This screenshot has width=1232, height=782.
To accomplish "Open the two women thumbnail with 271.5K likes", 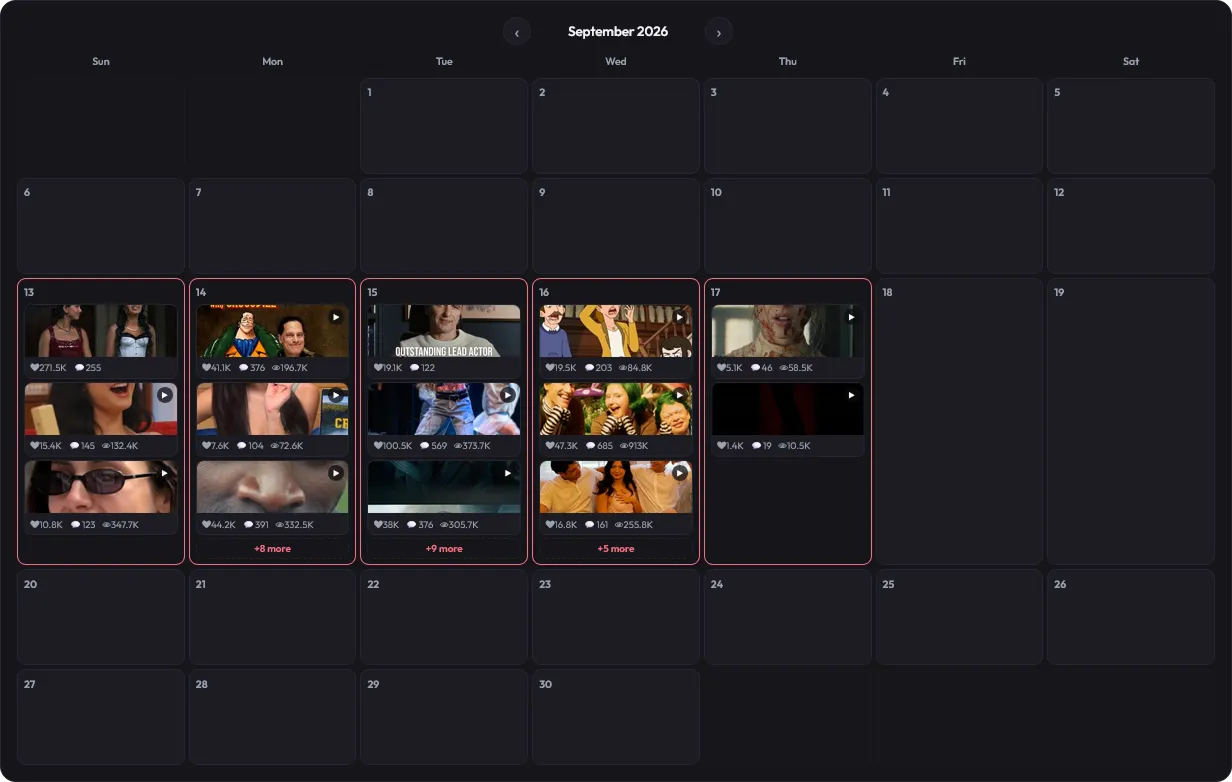I will point(101,331).
